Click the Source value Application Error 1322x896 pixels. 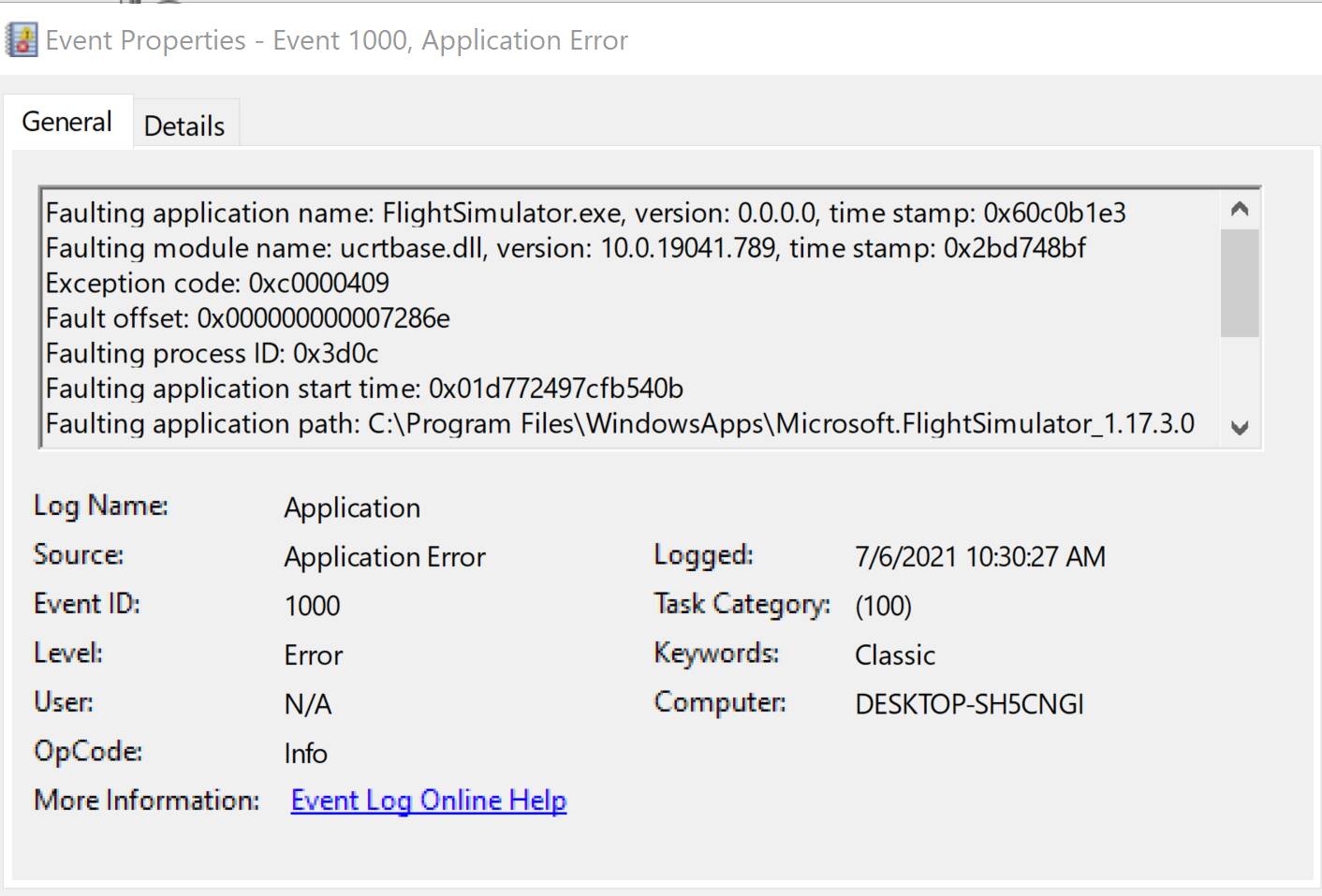tap(385, 557)
